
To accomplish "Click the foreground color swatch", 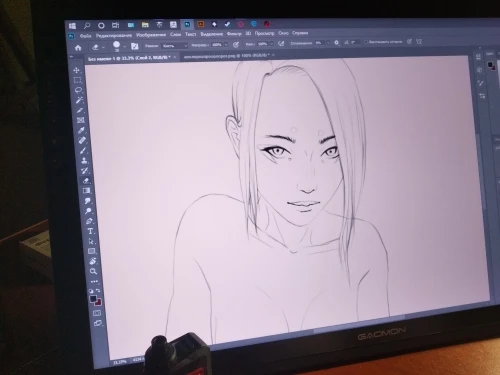I will click(x=93, y=299).
